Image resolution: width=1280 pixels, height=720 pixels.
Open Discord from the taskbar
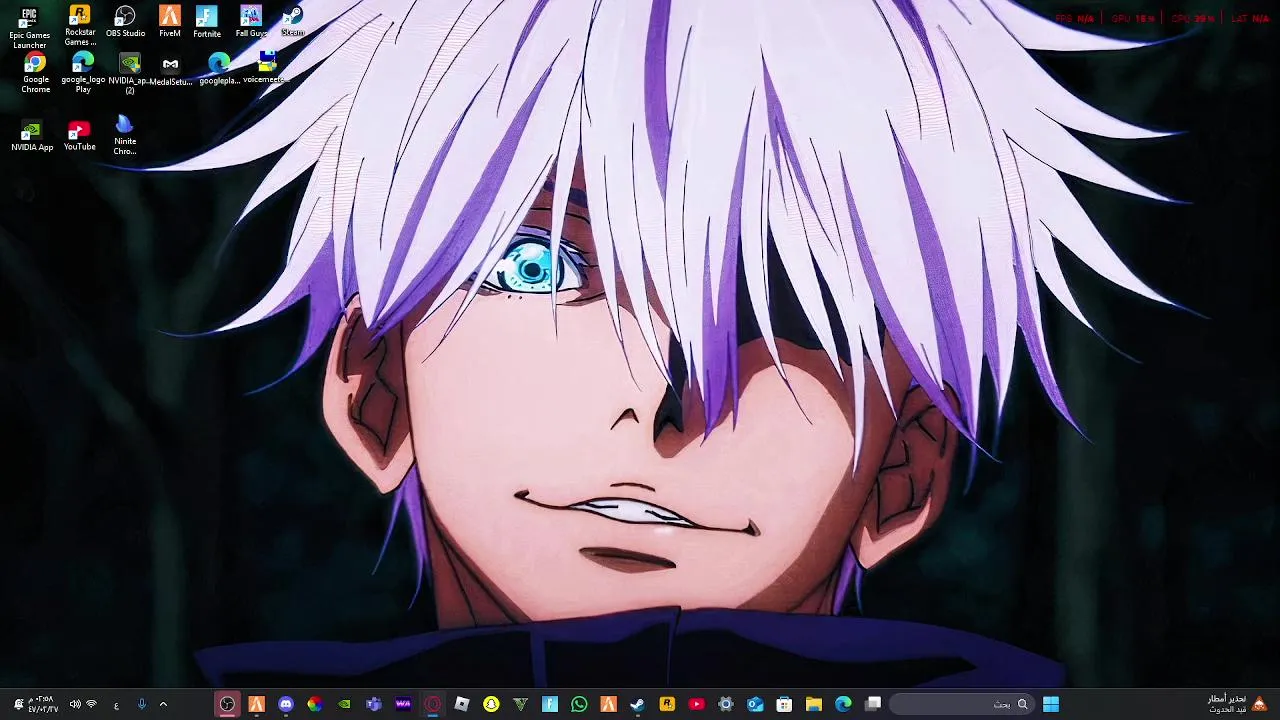(x=286, y=704)
